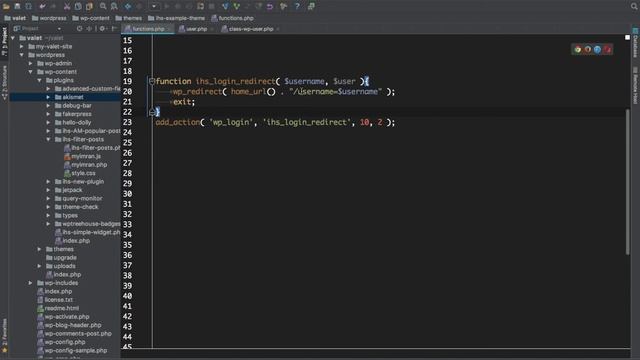Open the Favorites tool window tab
640x360 pixels.
(4, 336)
